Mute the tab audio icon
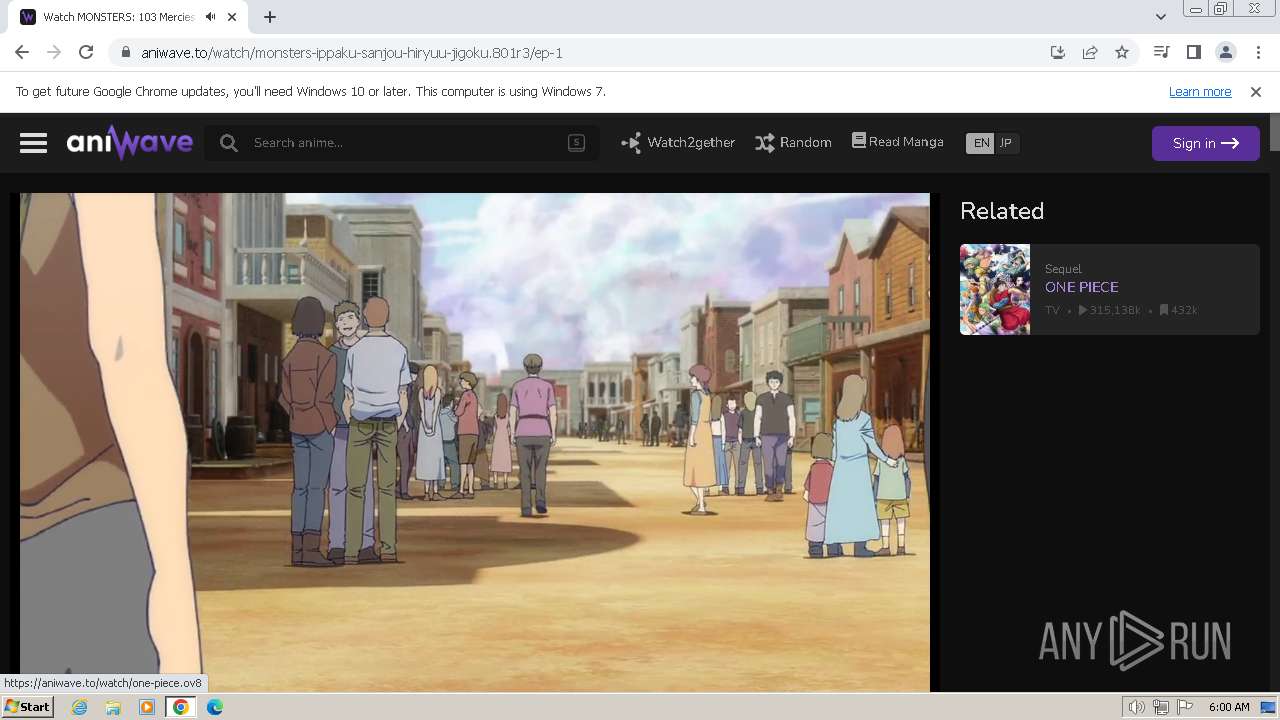This screenshot has width=1280, height=720. point(211,17)
